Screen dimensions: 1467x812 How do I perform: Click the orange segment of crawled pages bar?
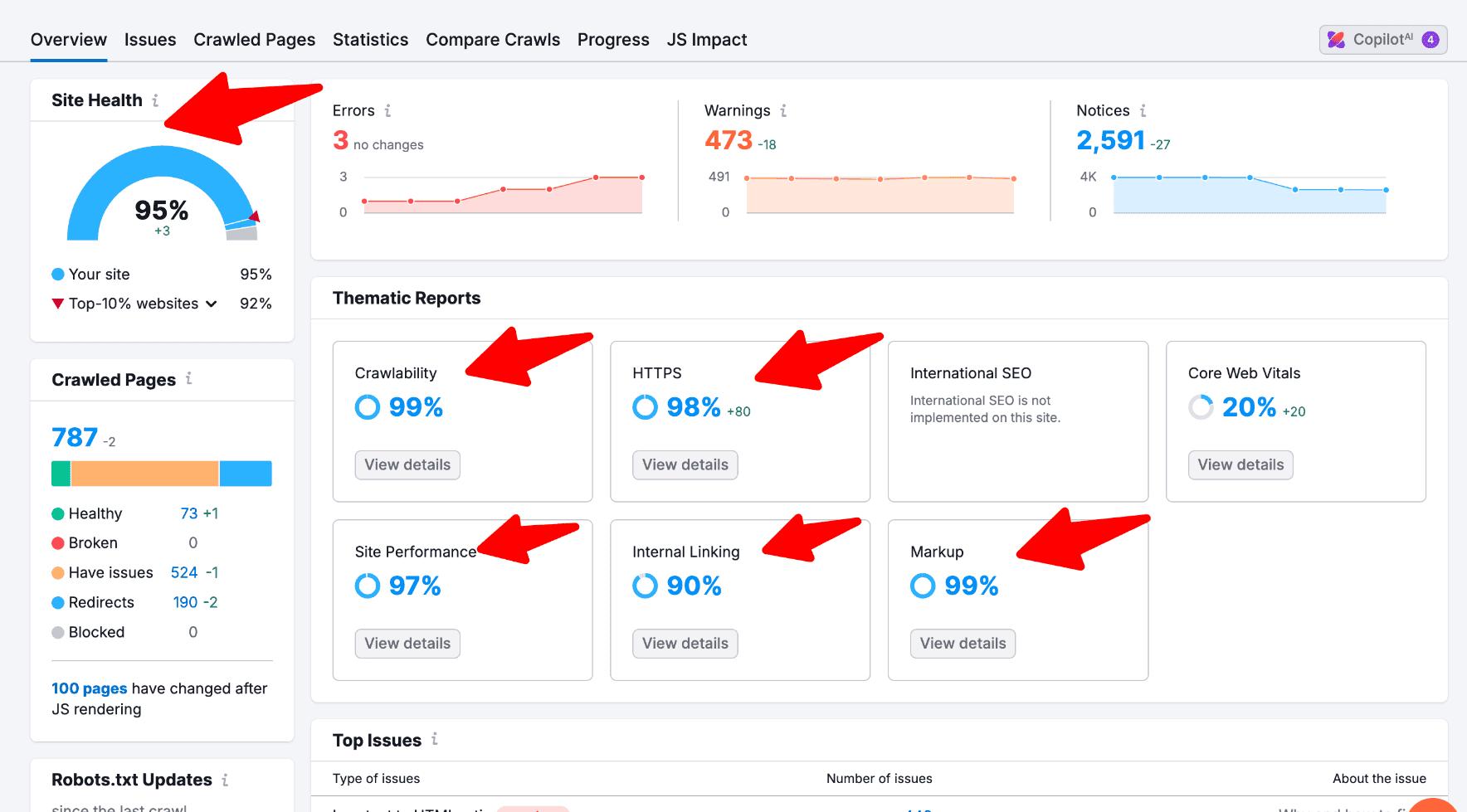(144, 474)
